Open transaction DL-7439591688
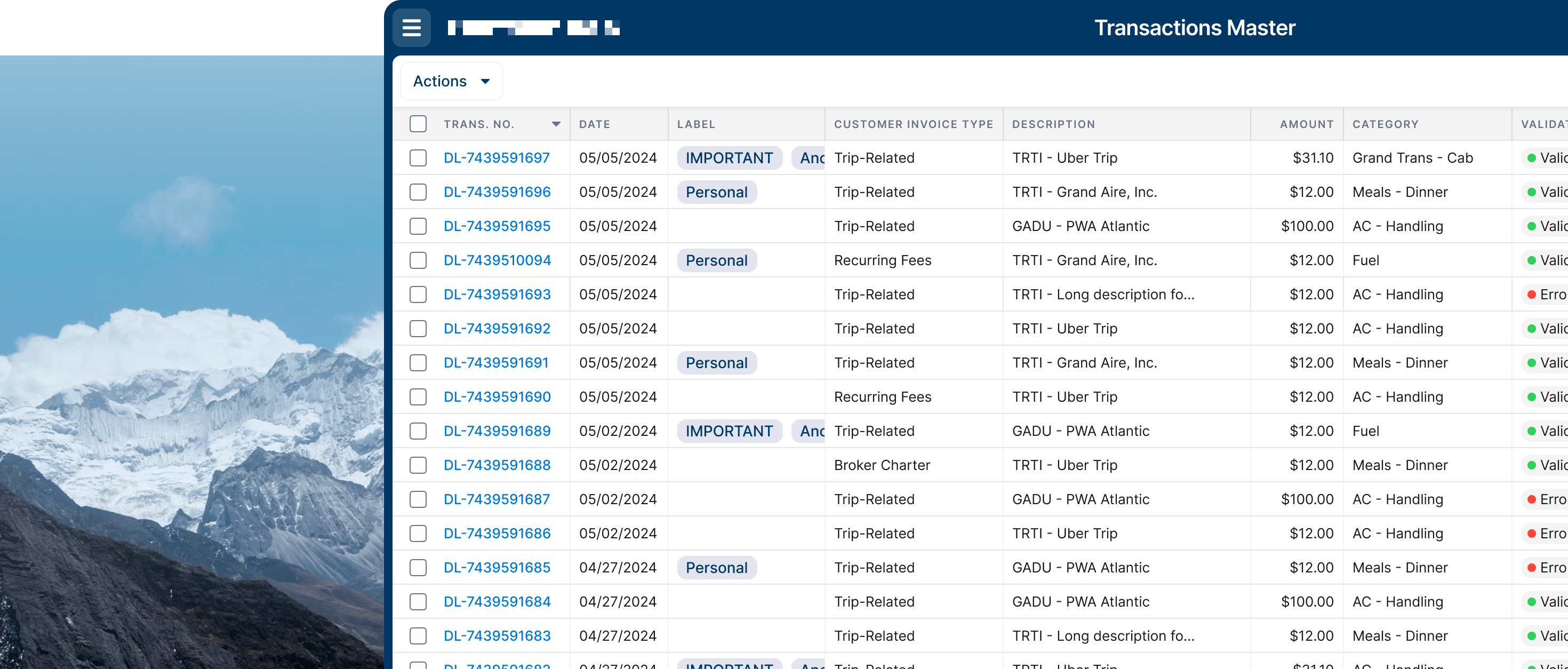Viewport: 1568px width, 669px height. tap(497, 465)
